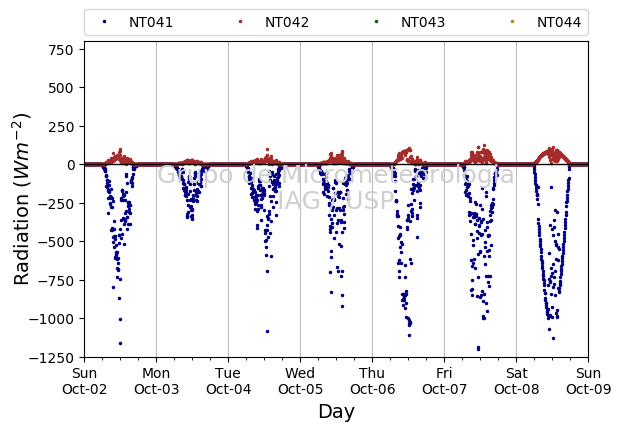Click the −1250 y-axis tick label
Image resolution: width=621 pixels, height=431 pixels.
point(51,358)
